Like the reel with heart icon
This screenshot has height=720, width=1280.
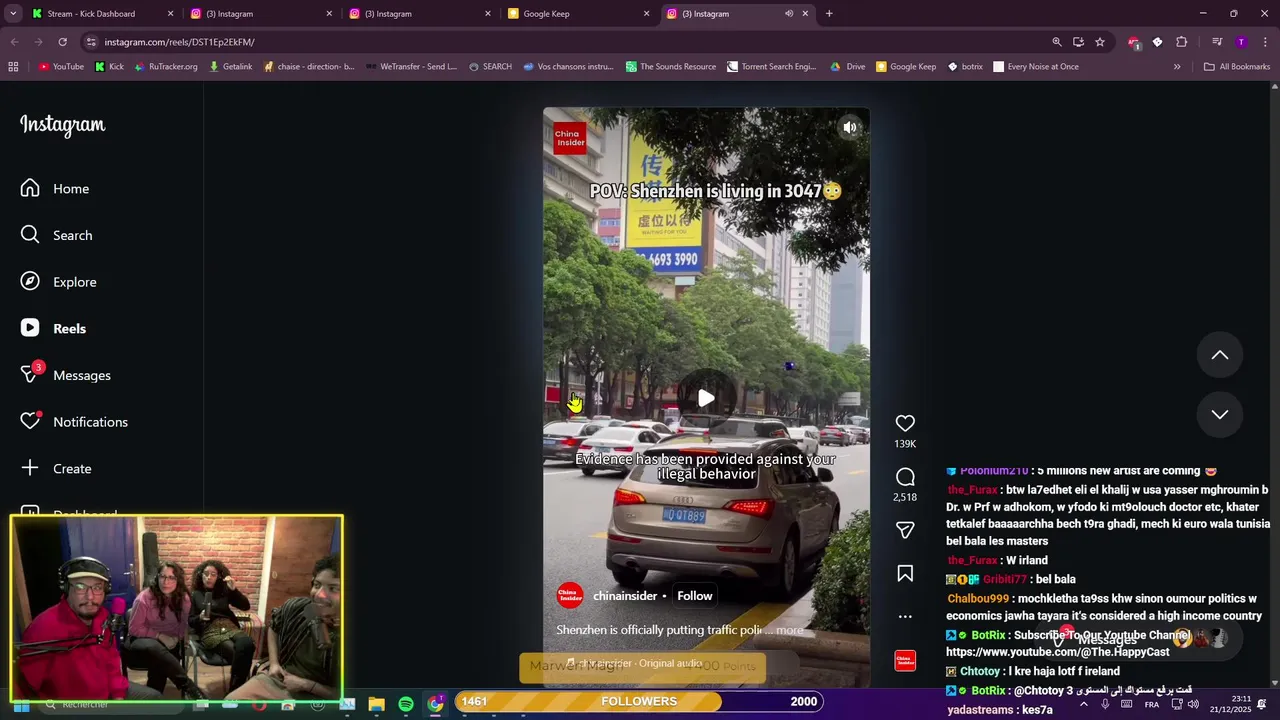click(x=905, y=423)
